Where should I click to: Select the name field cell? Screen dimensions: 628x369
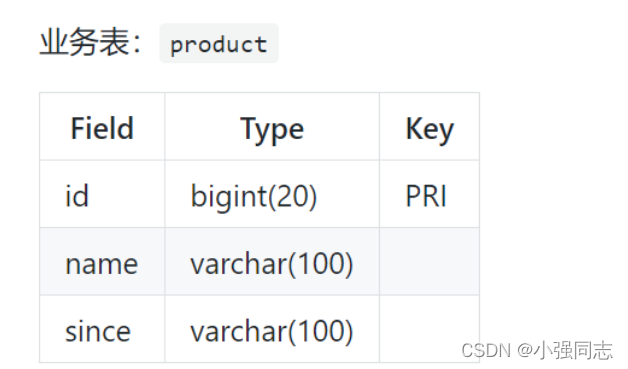[x=102, y=263]
